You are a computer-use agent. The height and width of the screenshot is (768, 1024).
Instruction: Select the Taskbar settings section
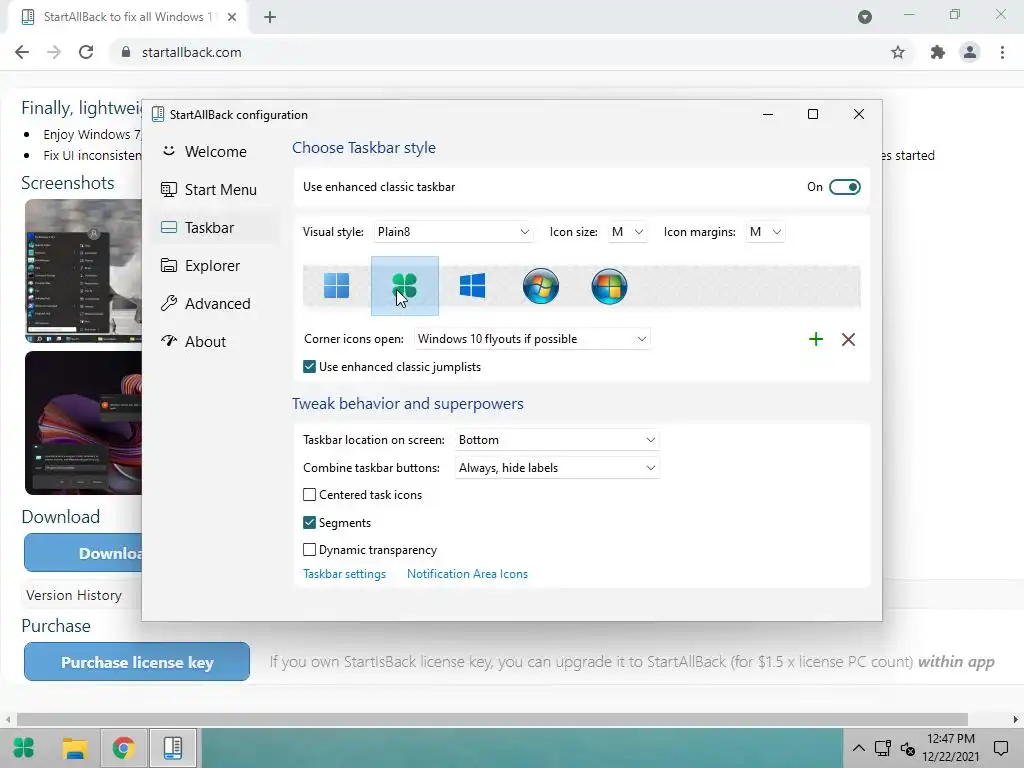point(213,228)
